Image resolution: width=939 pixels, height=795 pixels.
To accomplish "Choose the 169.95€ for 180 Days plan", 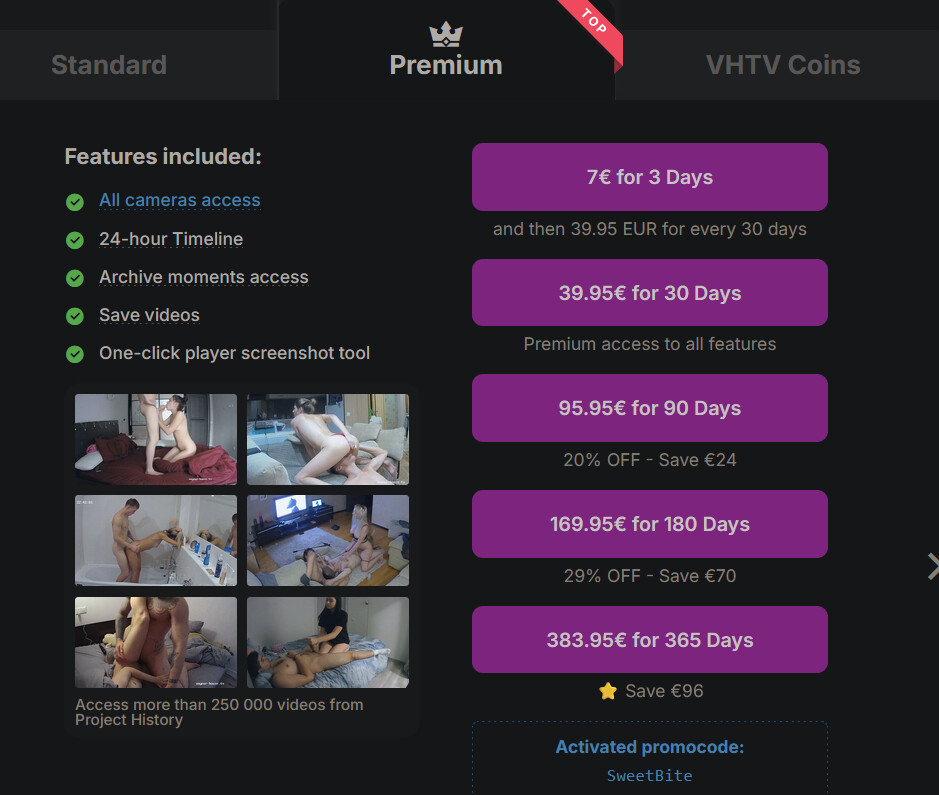I will click(x=650, y=524).
